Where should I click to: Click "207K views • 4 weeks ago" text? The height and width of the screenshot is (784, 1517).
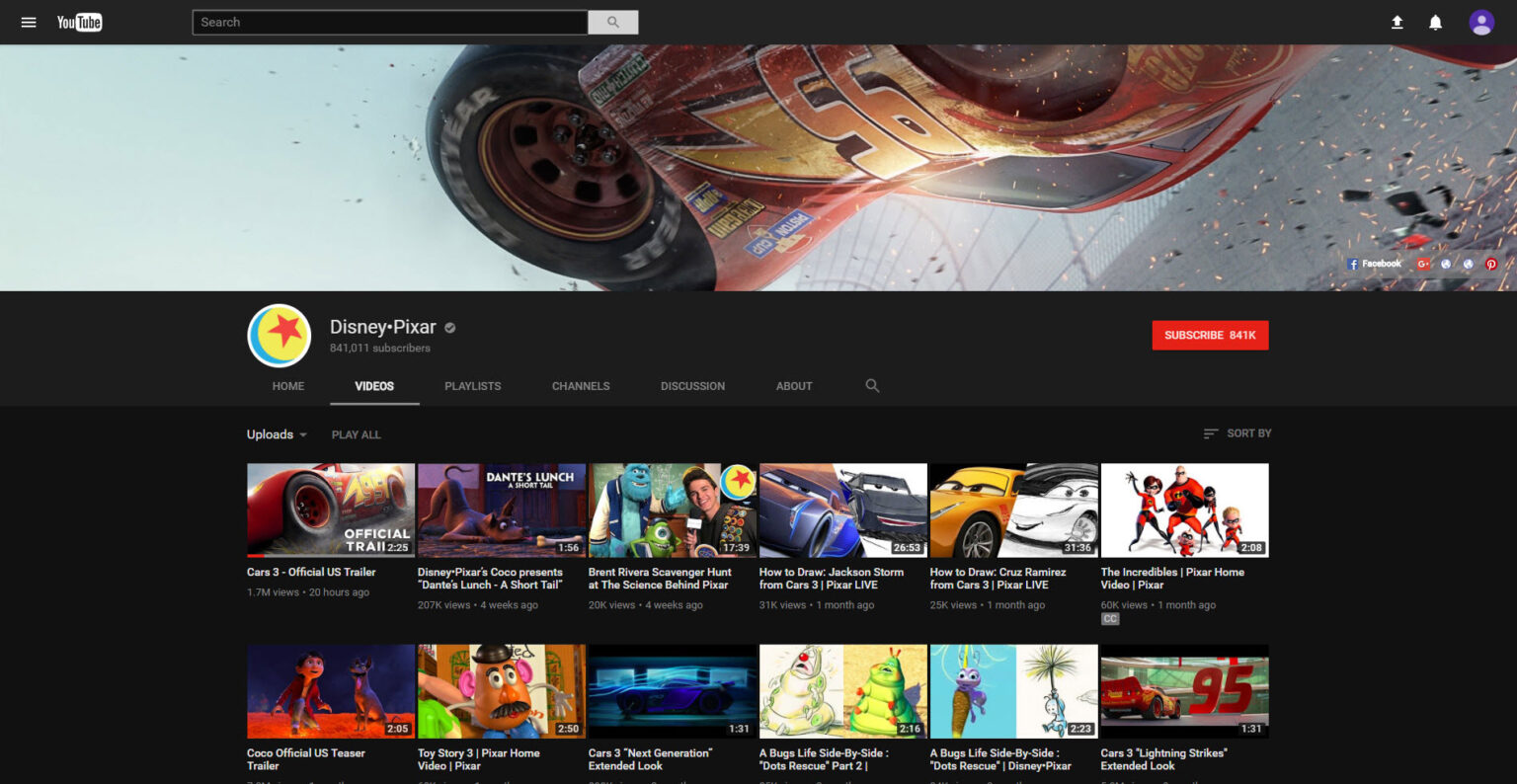tap(478, 605)
